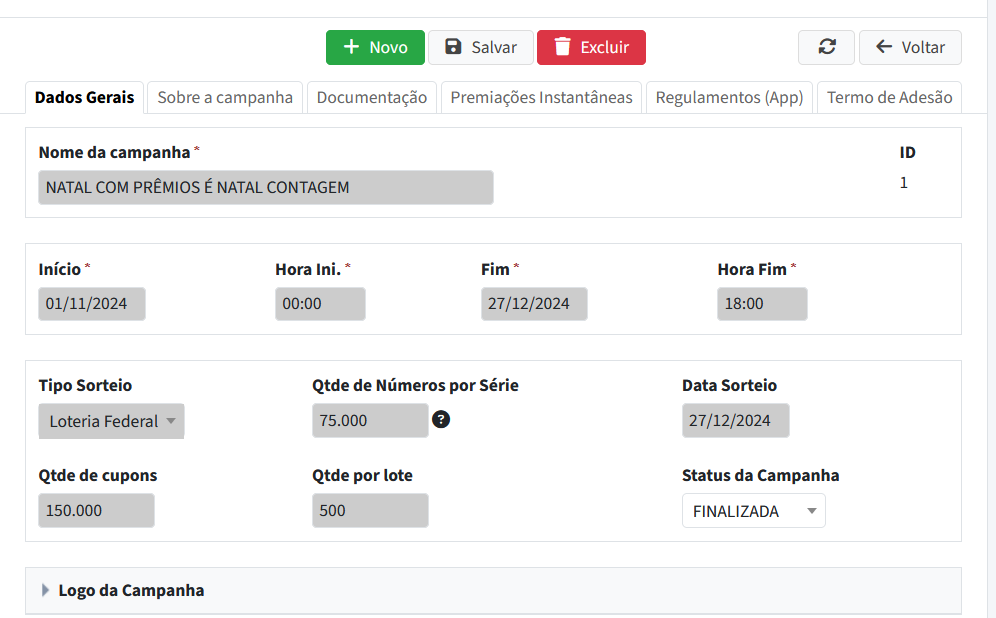Open the Status da Campanha dropdown
This screenshot has height=618, width=996.
click(x=753, y=511)
